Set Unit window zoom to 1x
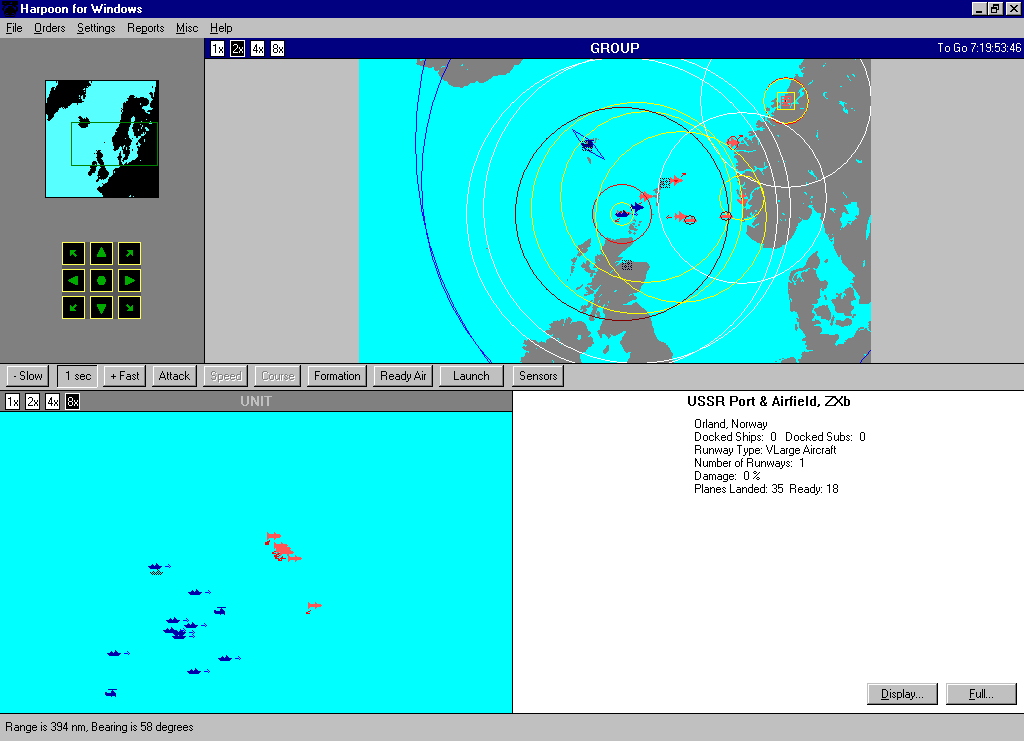Viewport: 1024px width, 741px height. (x=12, y=402)
